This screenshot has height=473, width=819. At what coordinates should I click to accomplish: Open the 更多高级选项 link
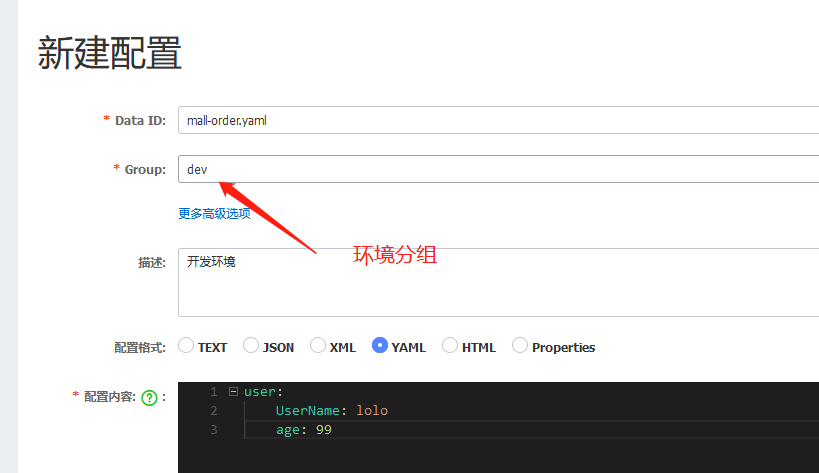[x=214, y=214]
